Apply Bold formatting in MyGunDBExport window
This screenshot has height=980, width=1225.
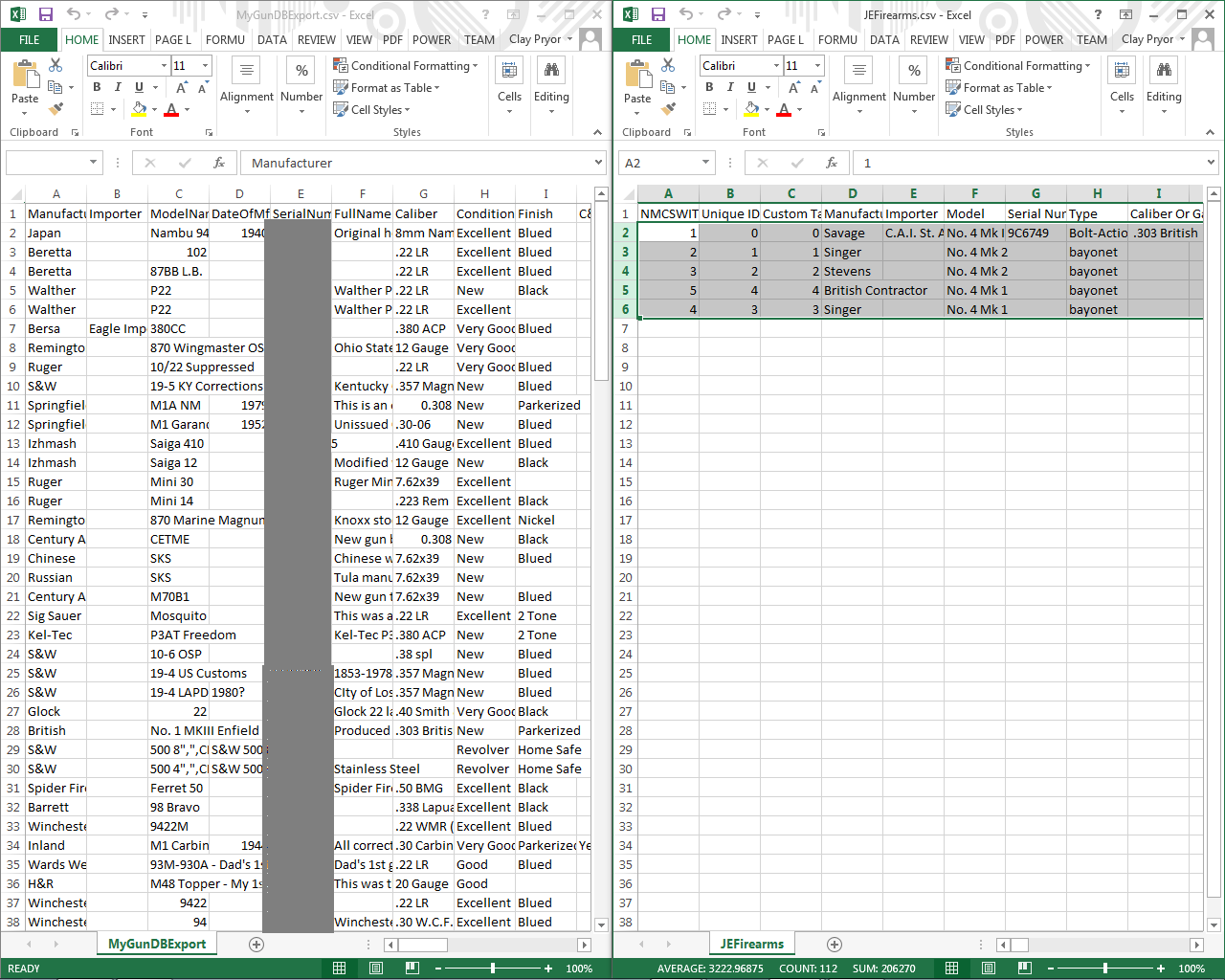coord(96,86)
